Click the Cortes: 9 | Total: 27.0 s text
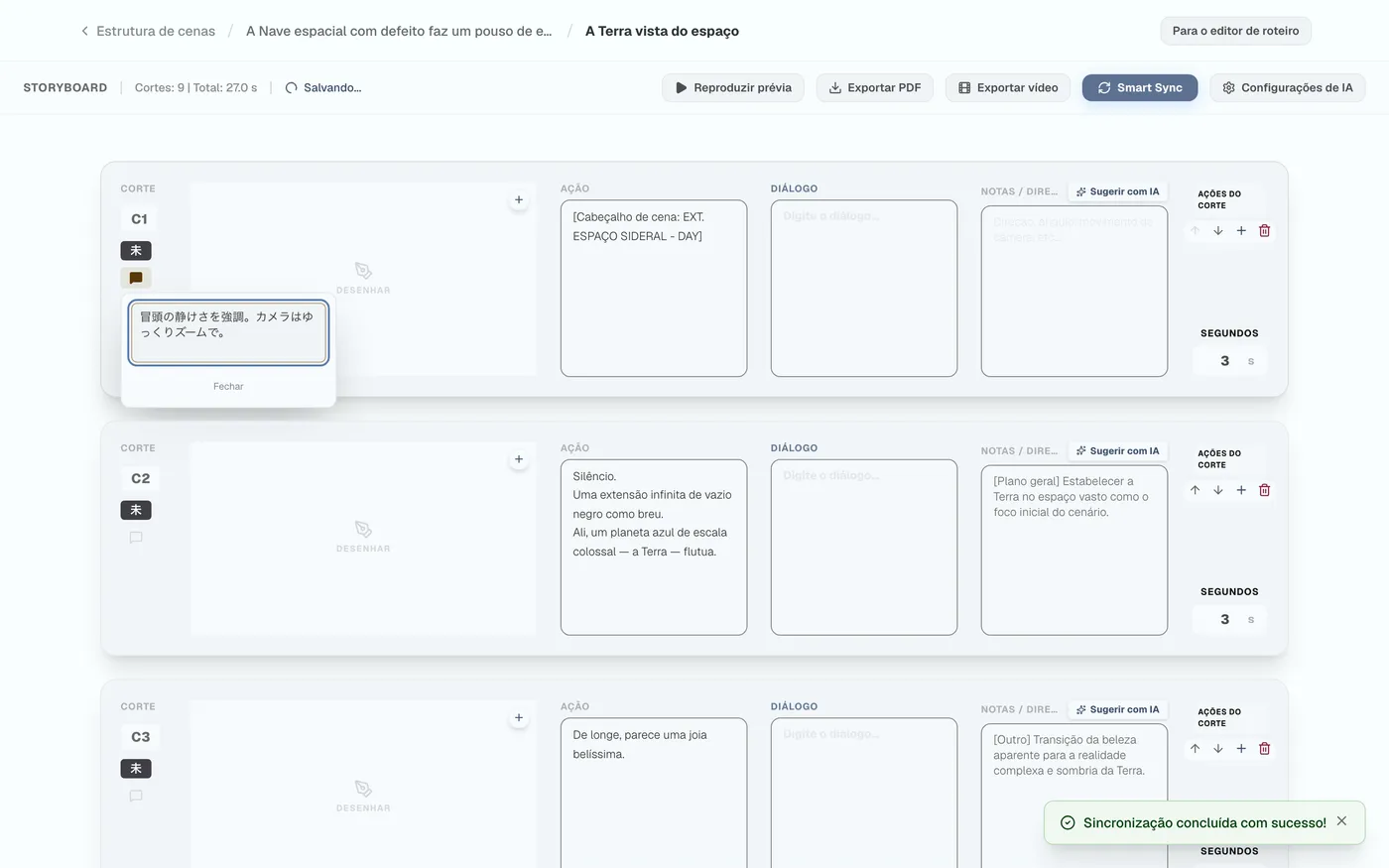Viewport: 1389px width, 868px height. [x=196, y=87]
